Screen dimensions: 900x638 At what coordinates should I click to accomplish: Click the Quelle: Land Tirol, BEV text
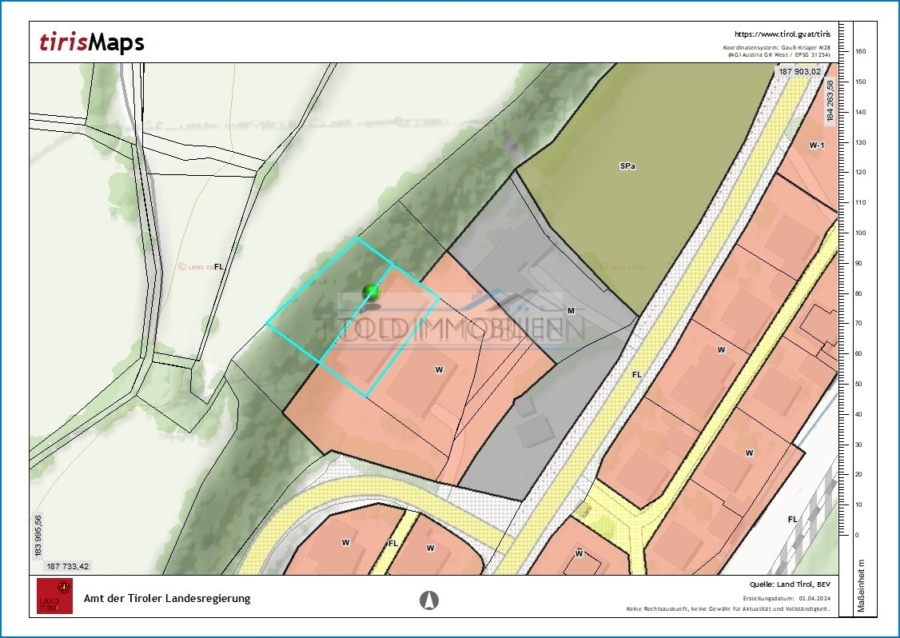pyautogui.click(x=790, y=585)
